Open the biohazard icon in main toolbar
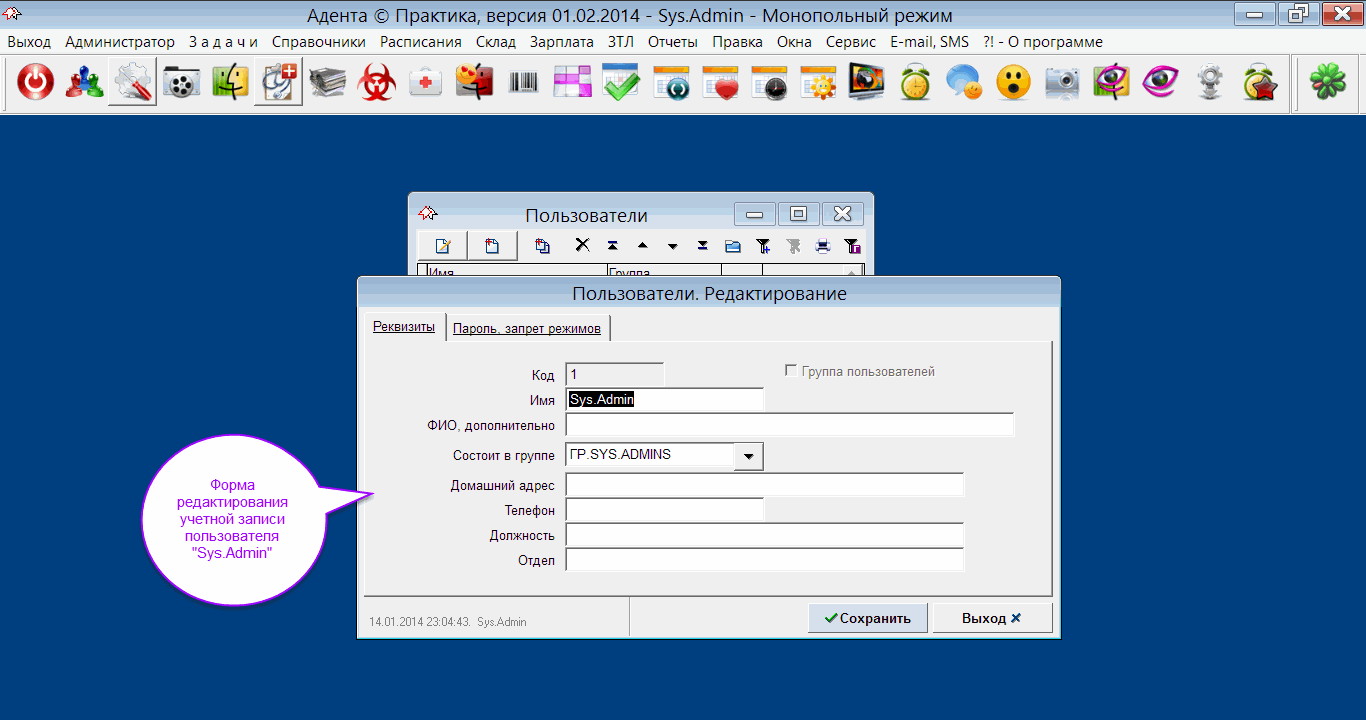The width and height of the screenshot is (1366, 720). 377,84
